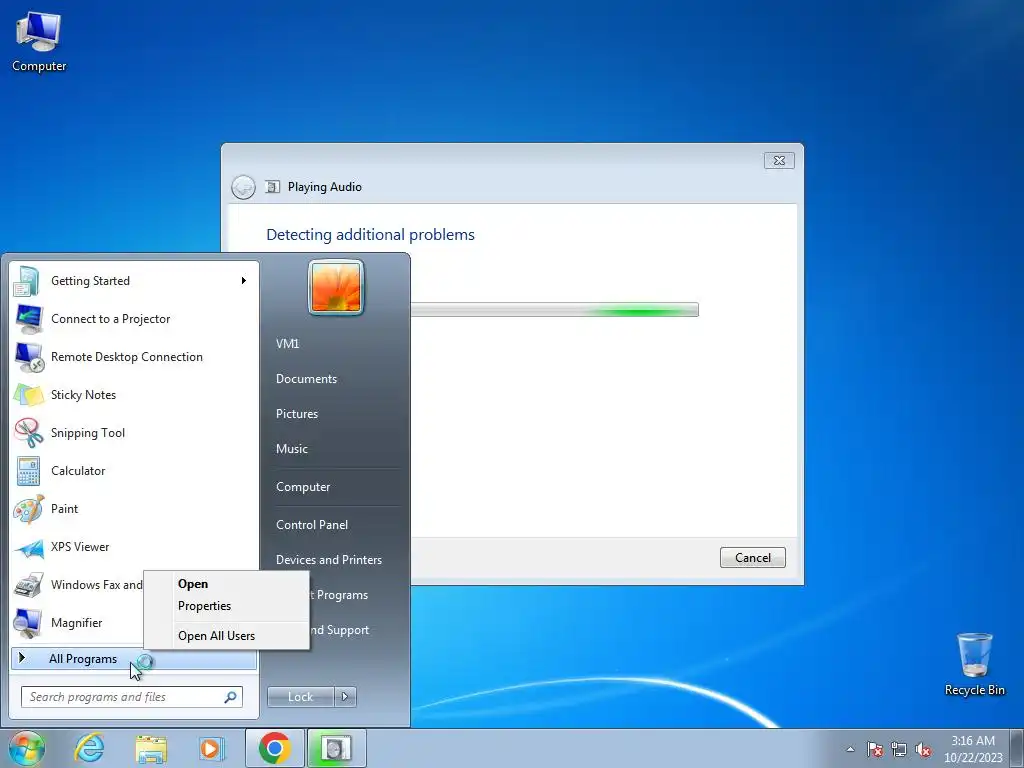
Task: Click the detection progress bar
Action: [554, 310]
